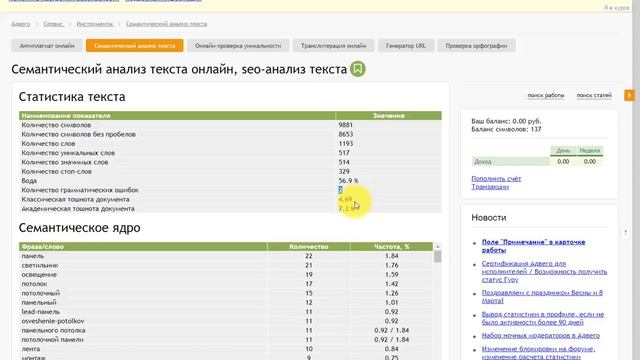This screenshot has width=640, height=360.
Task: Click the word панель in semantic core
Action: (x=33, y=256)
